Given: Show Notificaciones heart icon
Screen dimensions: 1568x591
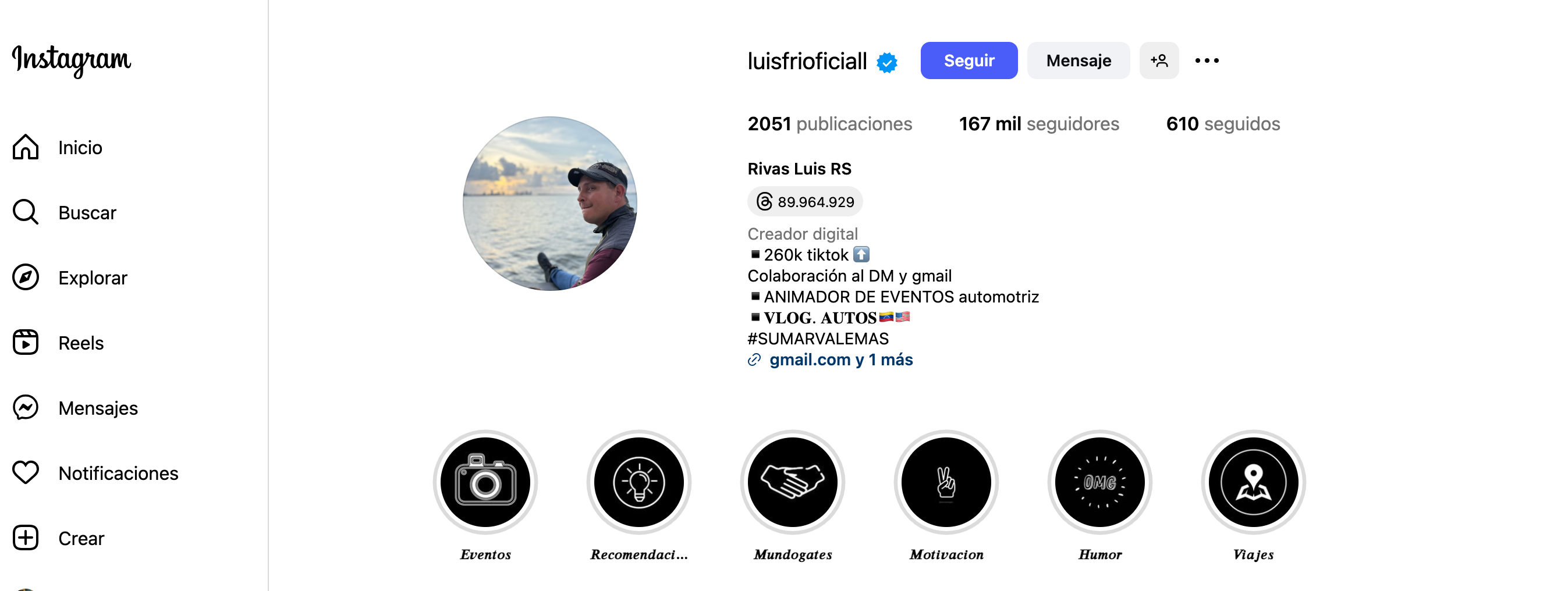Looking at the screenshot, I should (26, 473).
